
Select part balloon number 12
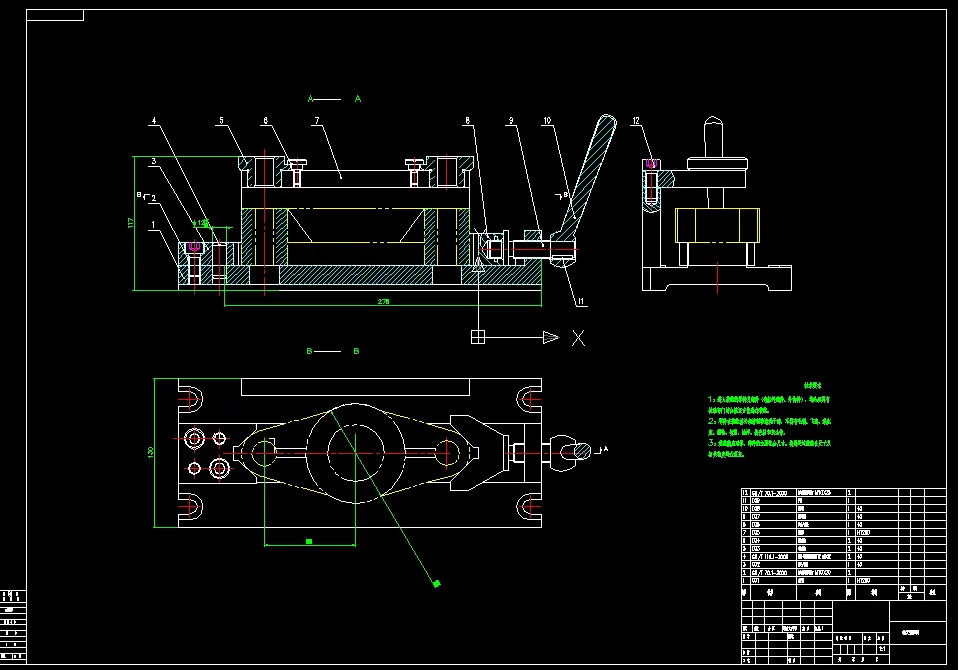[636, 121]
